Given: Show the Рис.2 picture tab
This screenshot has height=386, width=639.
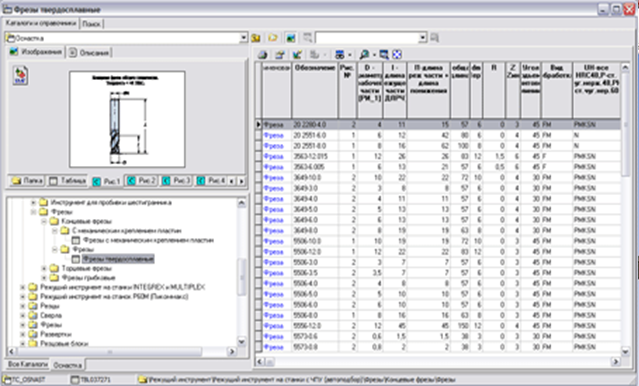Looking at the screenshot, I should point(141,181).
